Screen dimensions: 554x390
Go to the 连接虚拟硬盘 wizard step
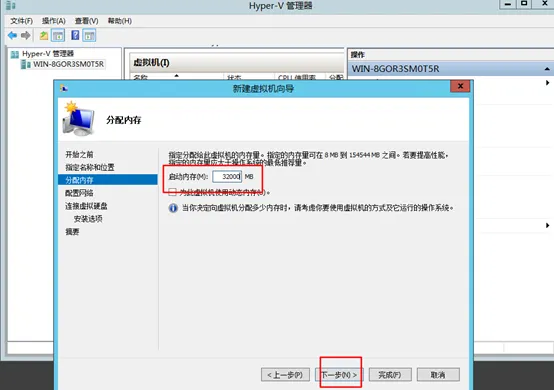86,206
